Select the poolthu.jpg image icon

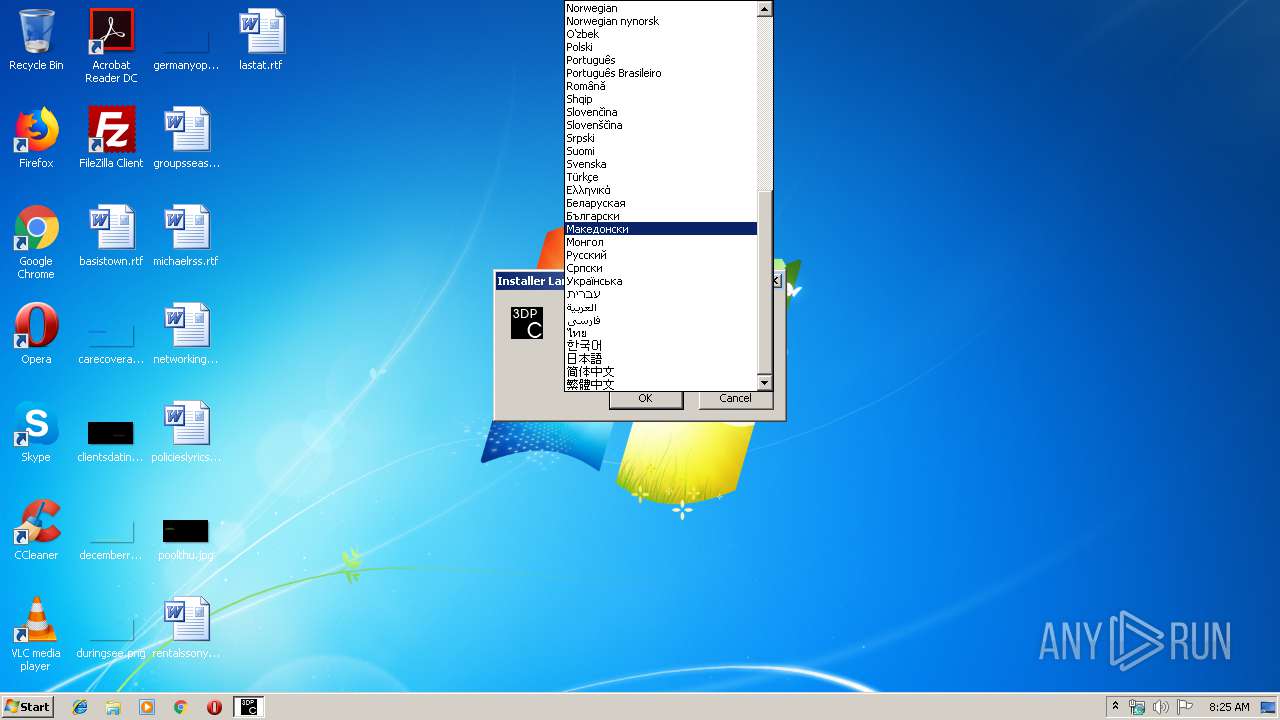186,538
